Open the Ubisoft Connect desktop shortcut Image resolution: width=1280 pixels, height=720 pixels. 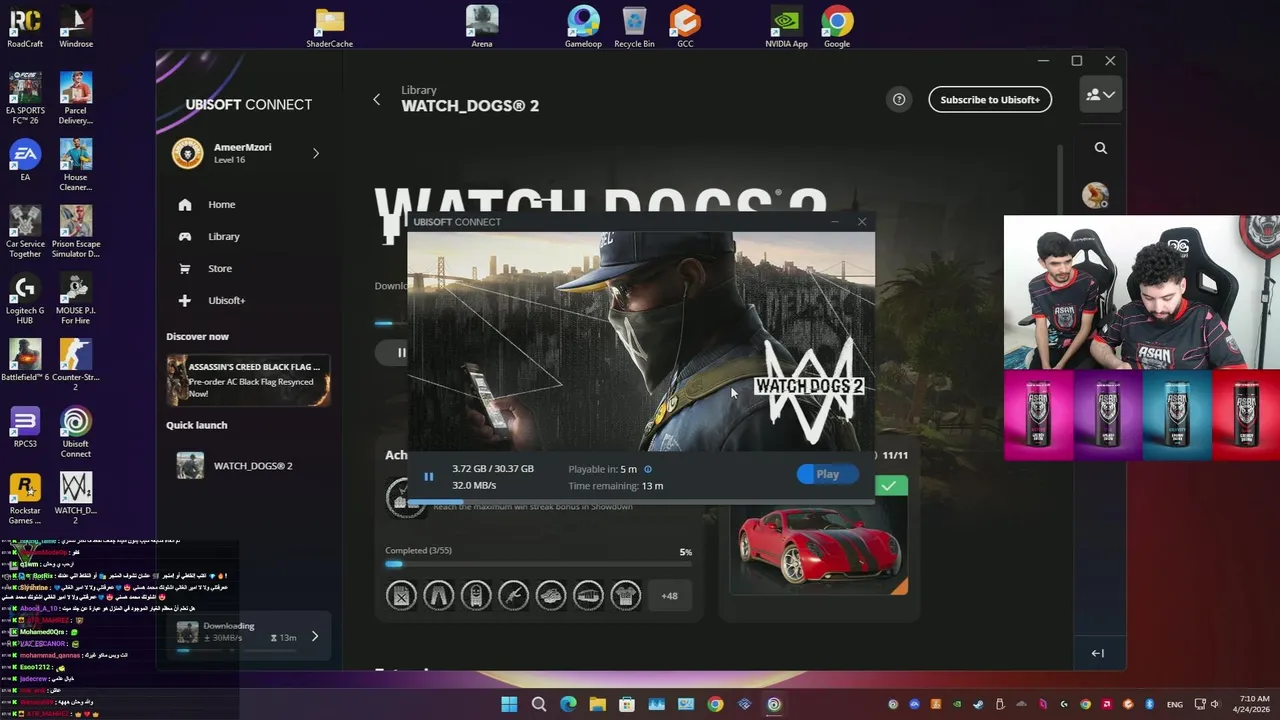coord(76,432)
